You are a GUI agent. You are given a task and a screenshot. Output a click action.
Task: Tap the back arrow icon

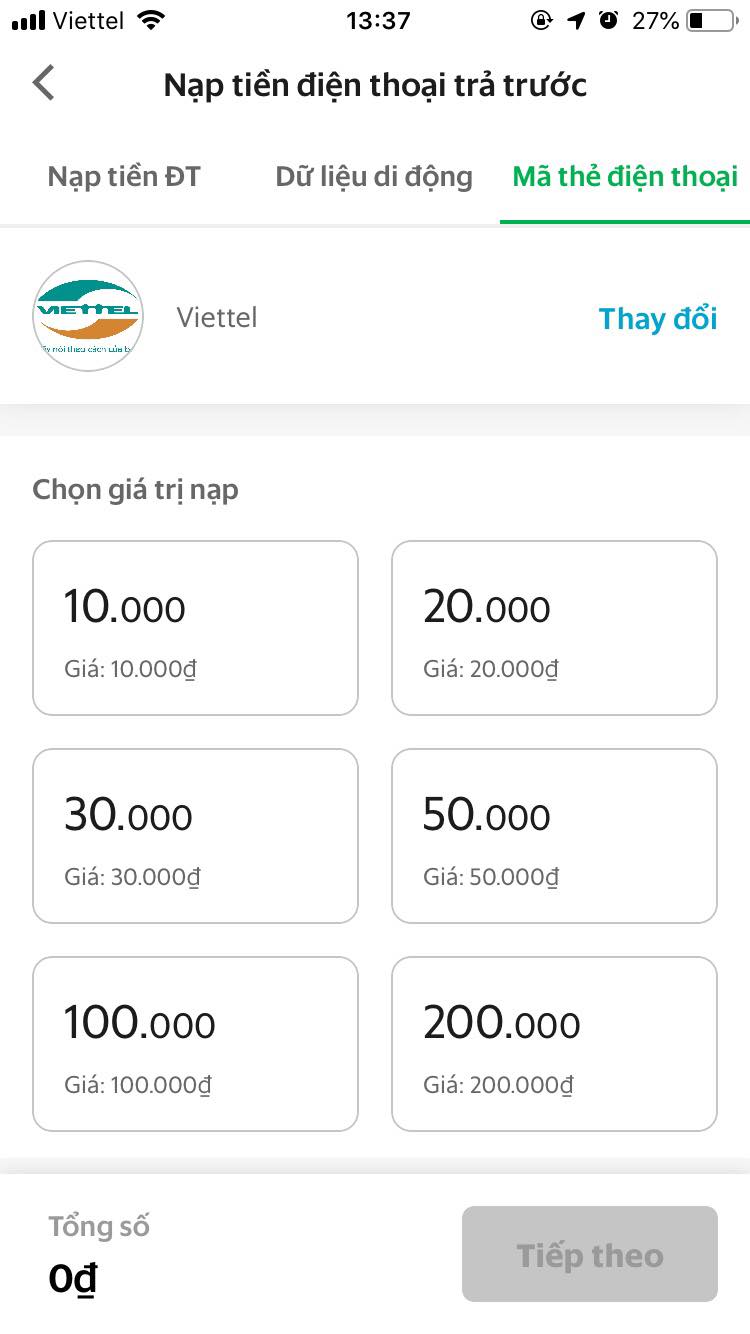coord(44,83)
